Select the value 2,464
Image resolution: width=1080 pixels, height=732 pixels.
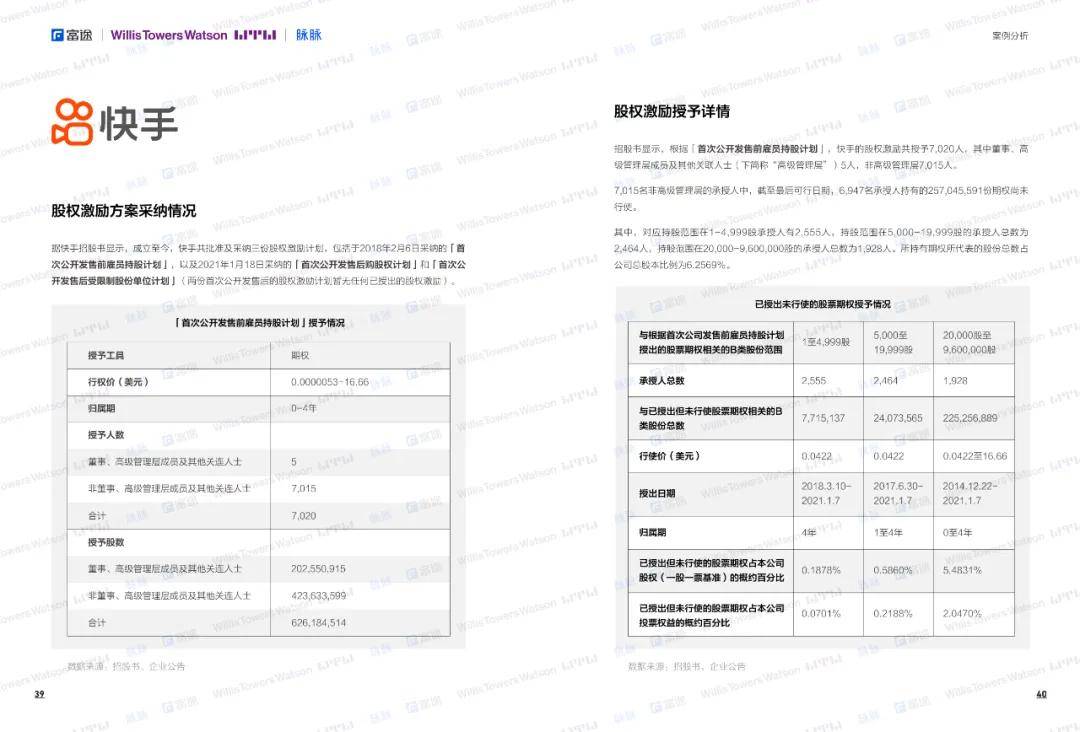[x=886, y=380]
